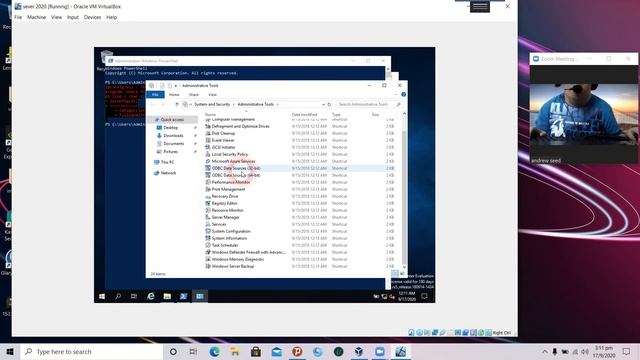Sort by the Date modified column header
This screenshot has width=640, height=360.
pyautogui.click(x=304, y=115)
